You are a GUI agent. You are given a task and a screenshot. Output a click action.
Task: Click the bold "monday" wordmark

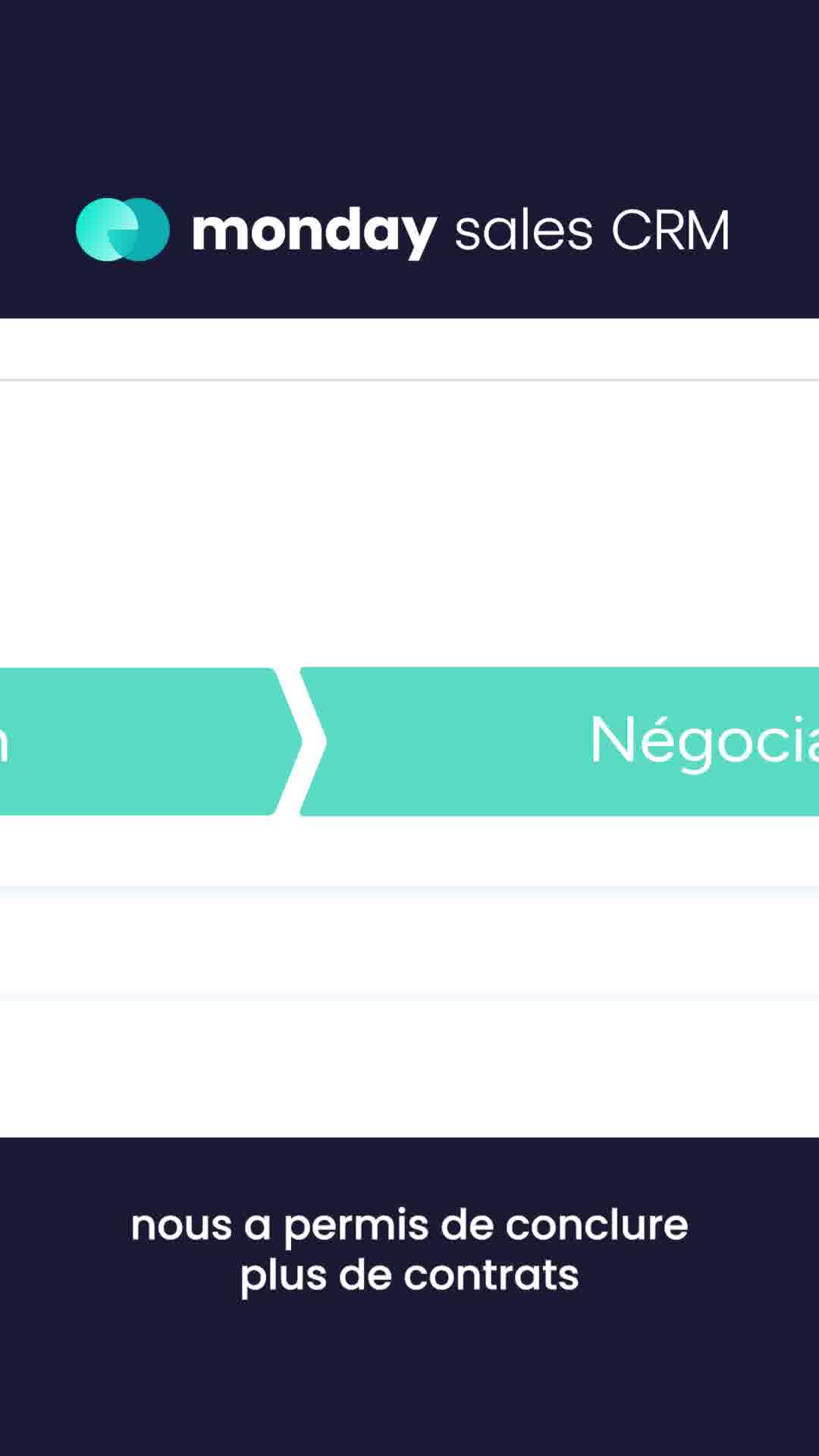tap(314, 231)
